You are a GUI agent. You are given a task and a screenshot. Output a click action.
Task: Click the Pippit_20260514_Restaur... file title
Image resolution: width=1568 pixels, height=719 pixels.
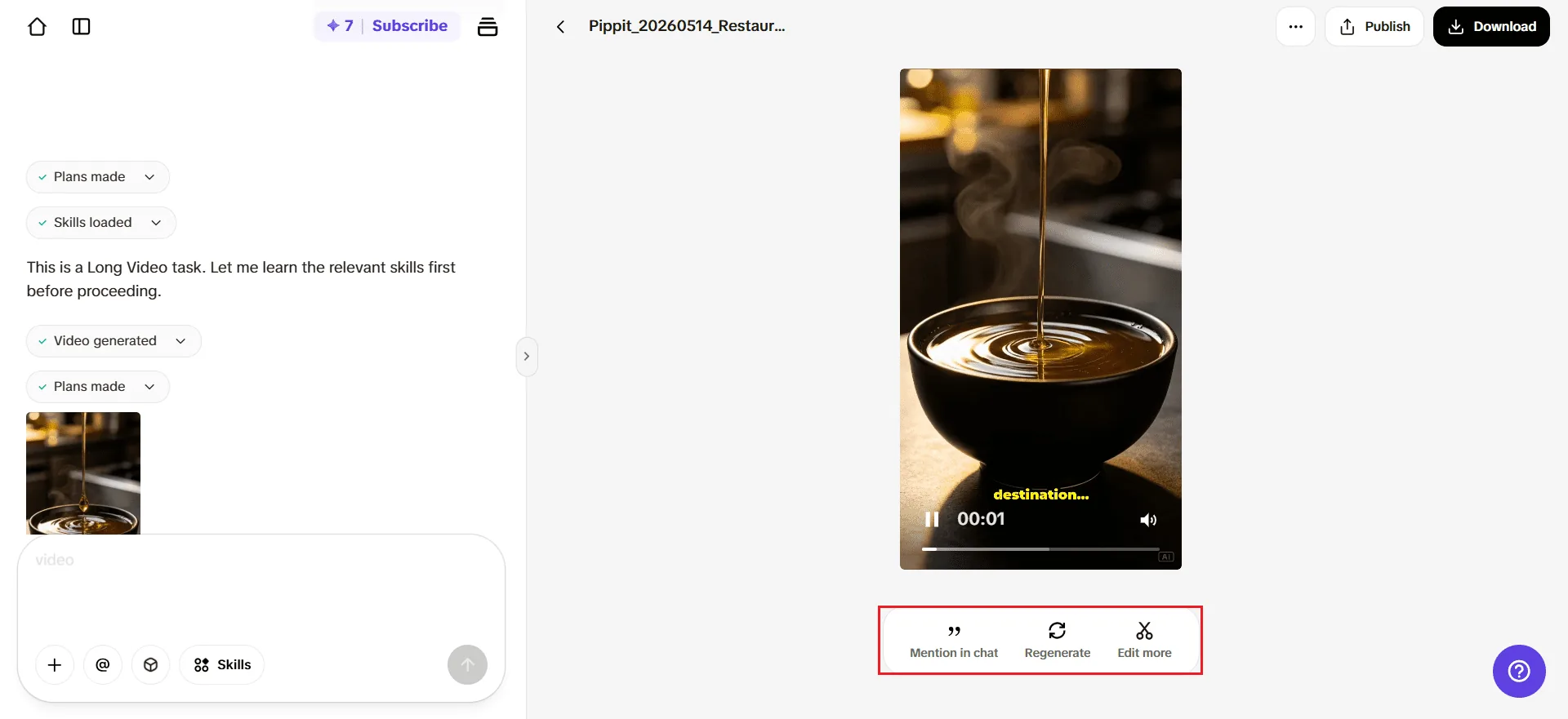(x=687, y=26)
